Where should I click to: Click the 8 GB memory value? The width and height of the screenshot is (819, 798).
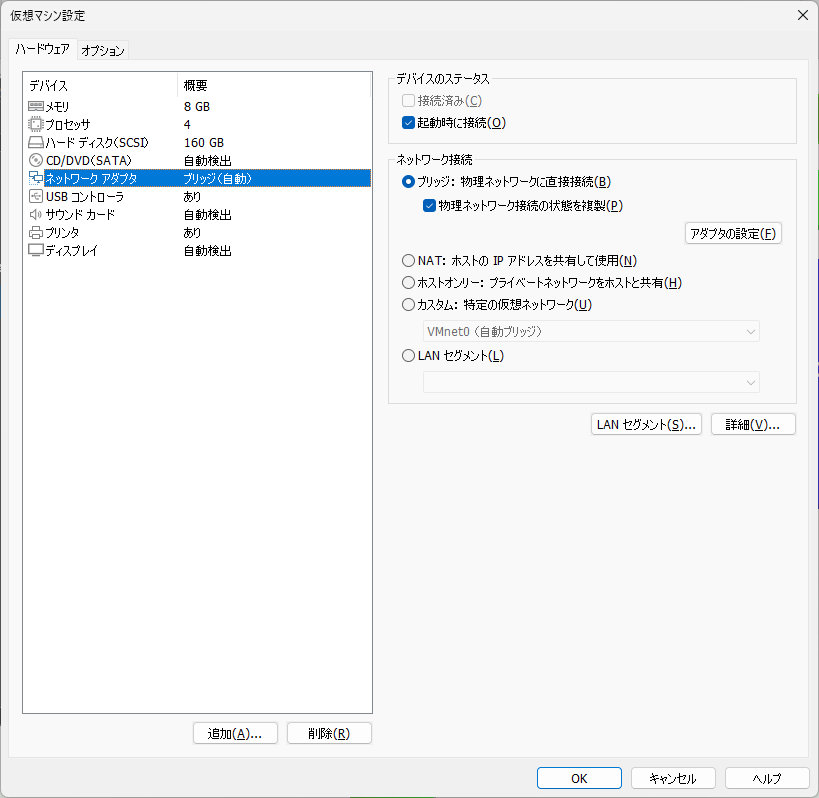coord(197,107)
